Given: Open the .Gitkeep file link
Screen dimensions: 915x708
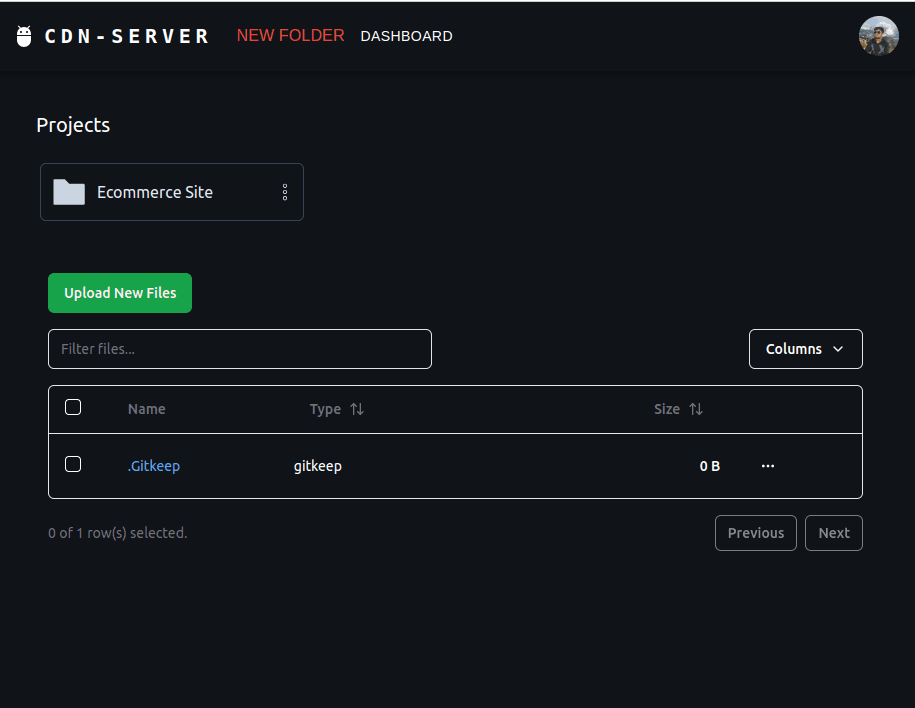Looking at the screenshot, I should [x=154, y=466].
